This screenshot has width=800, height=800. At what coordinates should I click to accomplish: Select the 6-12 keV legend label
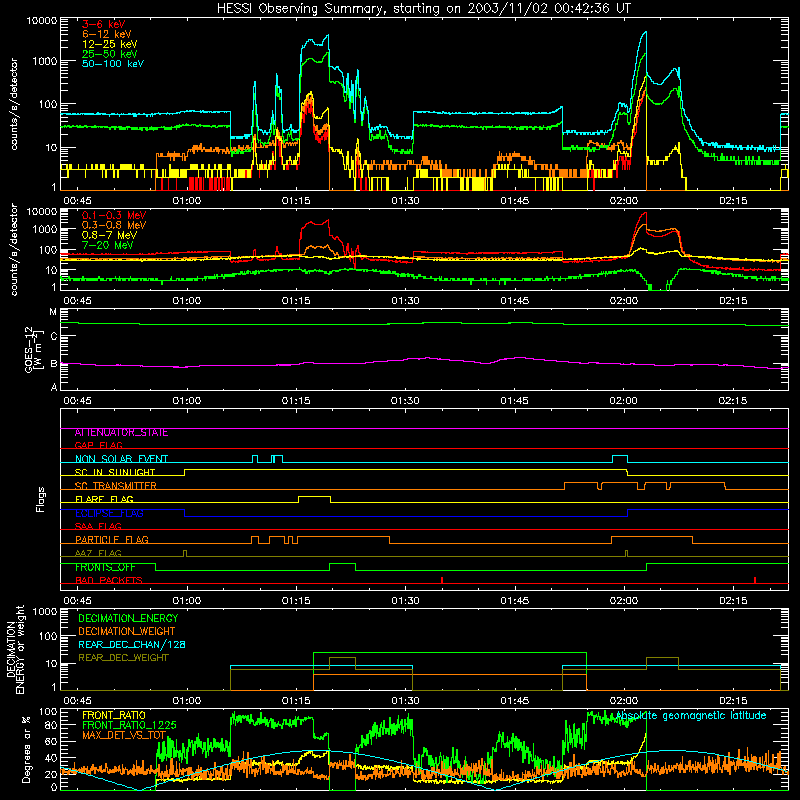click(107, 34)
